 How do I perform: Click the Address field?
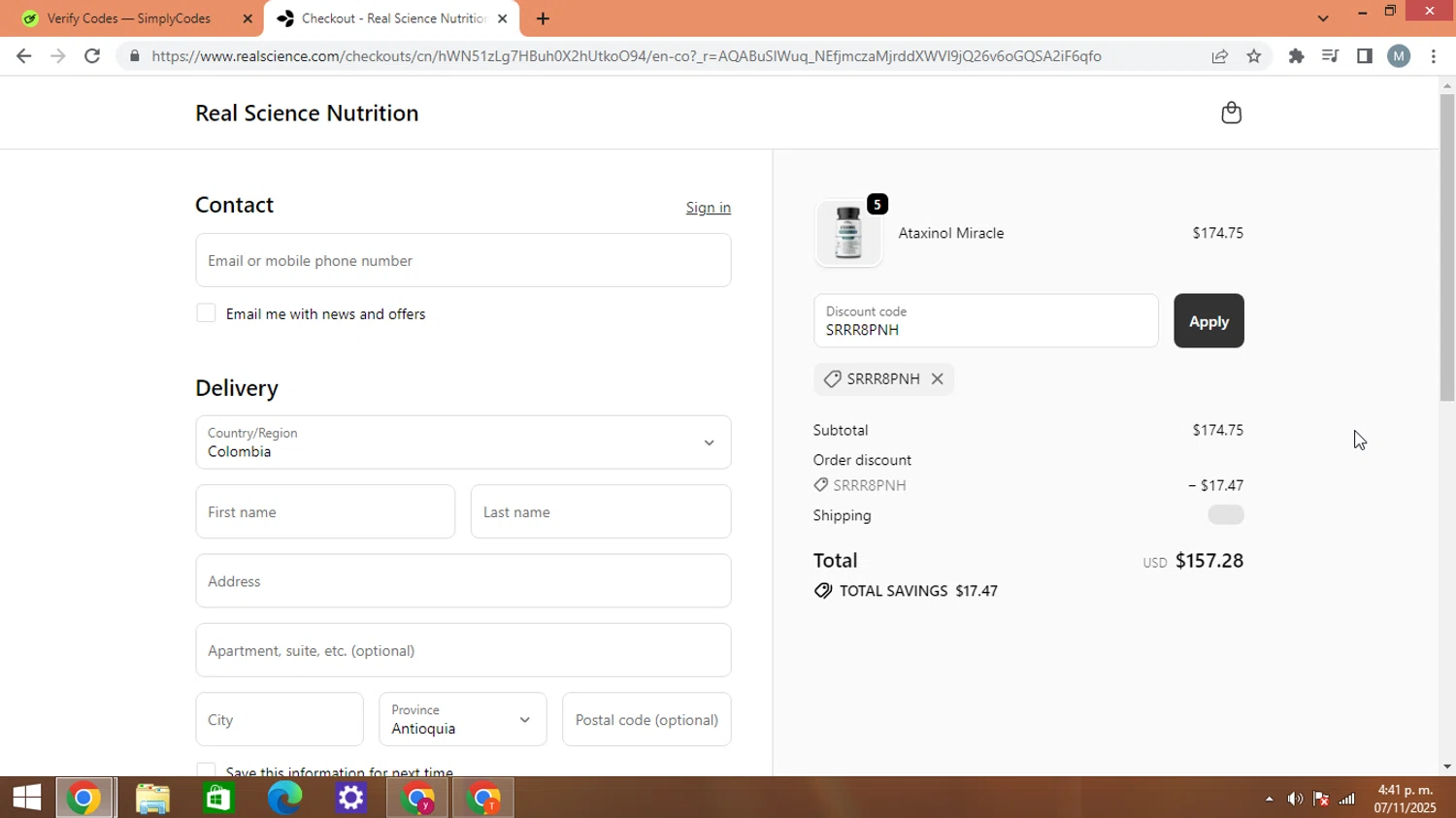(463, 581)
